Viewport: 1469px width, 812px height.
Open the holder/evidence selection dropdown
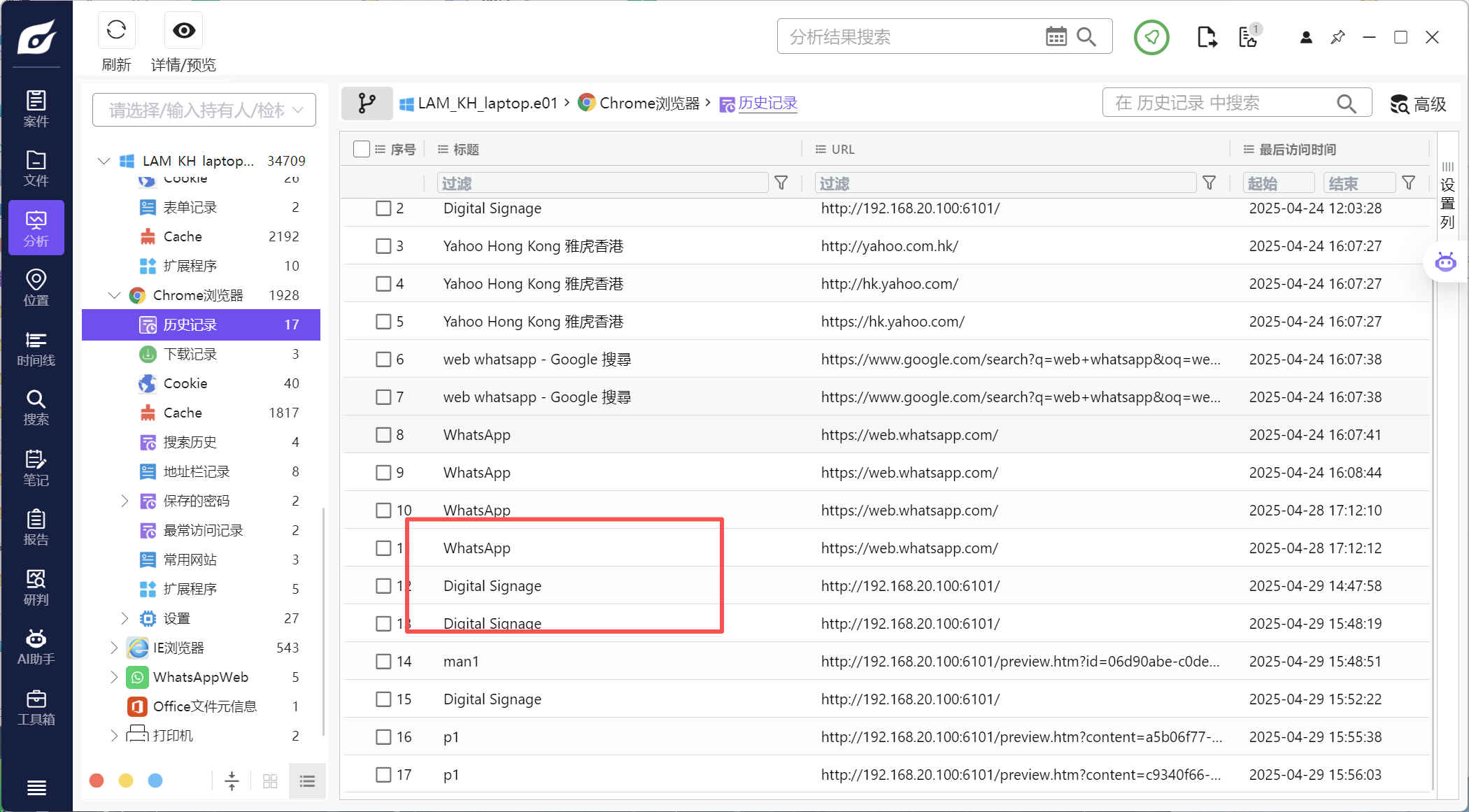click(x=204, y=110)
